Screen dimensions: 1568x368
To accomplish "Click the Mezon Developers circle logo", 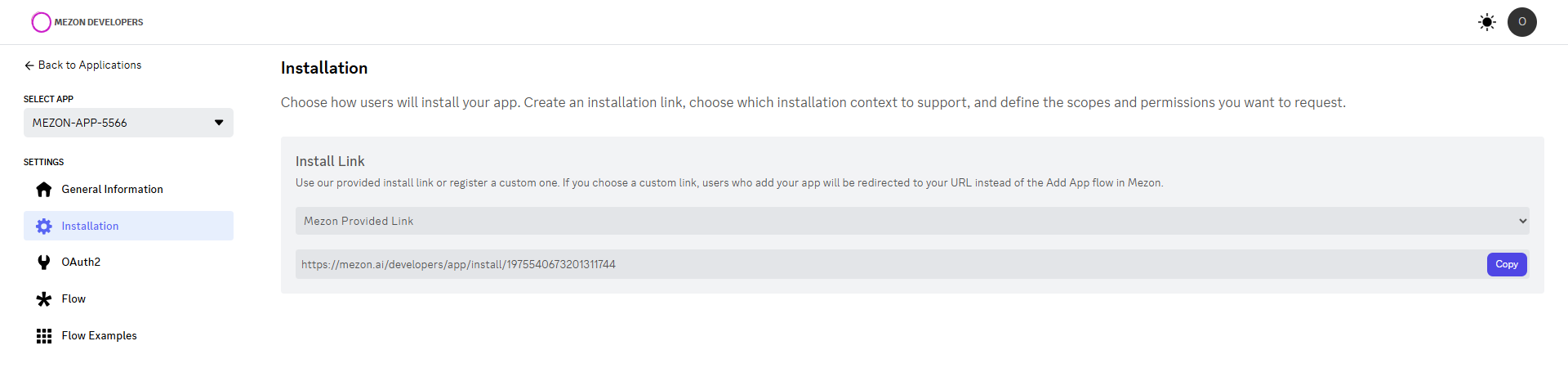I will [41, 22].
